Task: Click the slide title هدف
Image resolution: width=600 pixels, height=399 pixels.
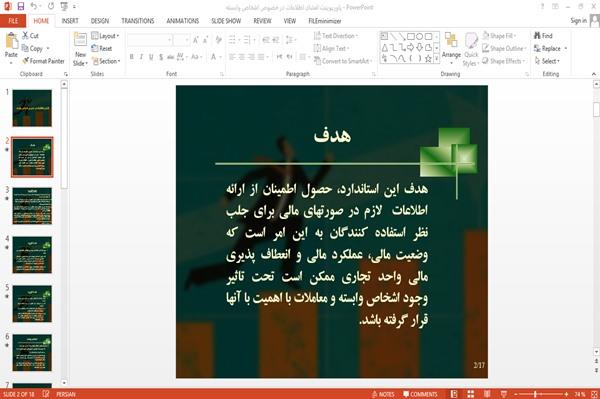Action: click(x=332, y=136)
